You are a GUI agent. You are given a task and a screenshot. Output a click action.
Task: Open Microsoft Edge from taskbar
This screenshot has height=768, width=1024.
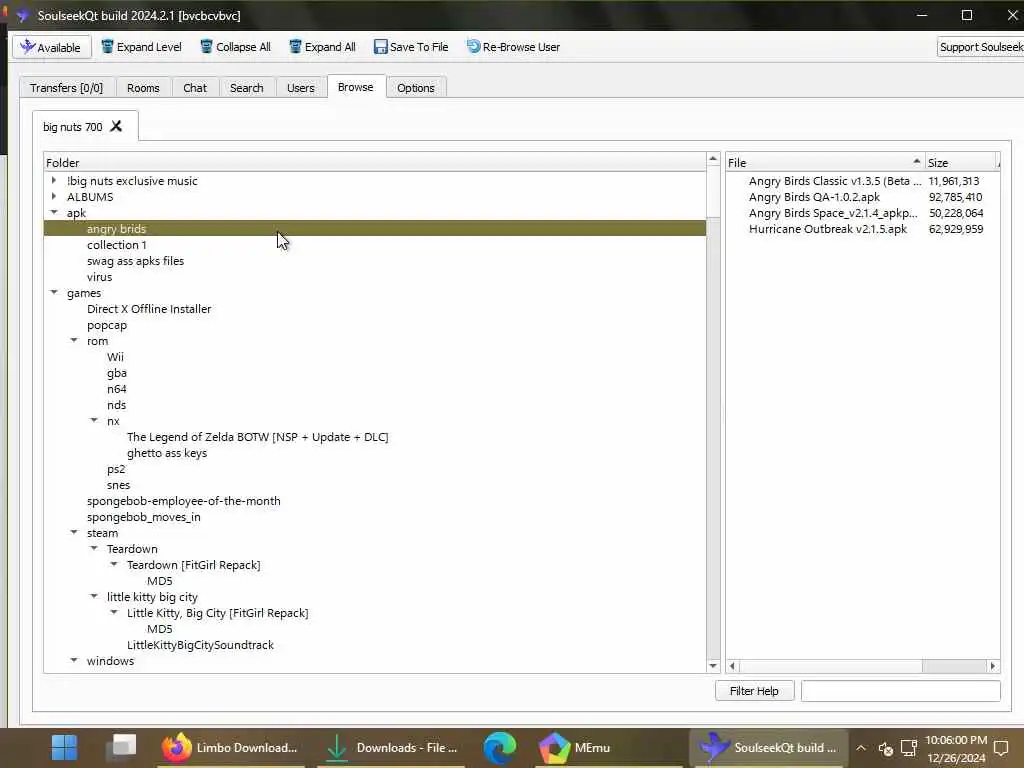click(x=500, y=747)
